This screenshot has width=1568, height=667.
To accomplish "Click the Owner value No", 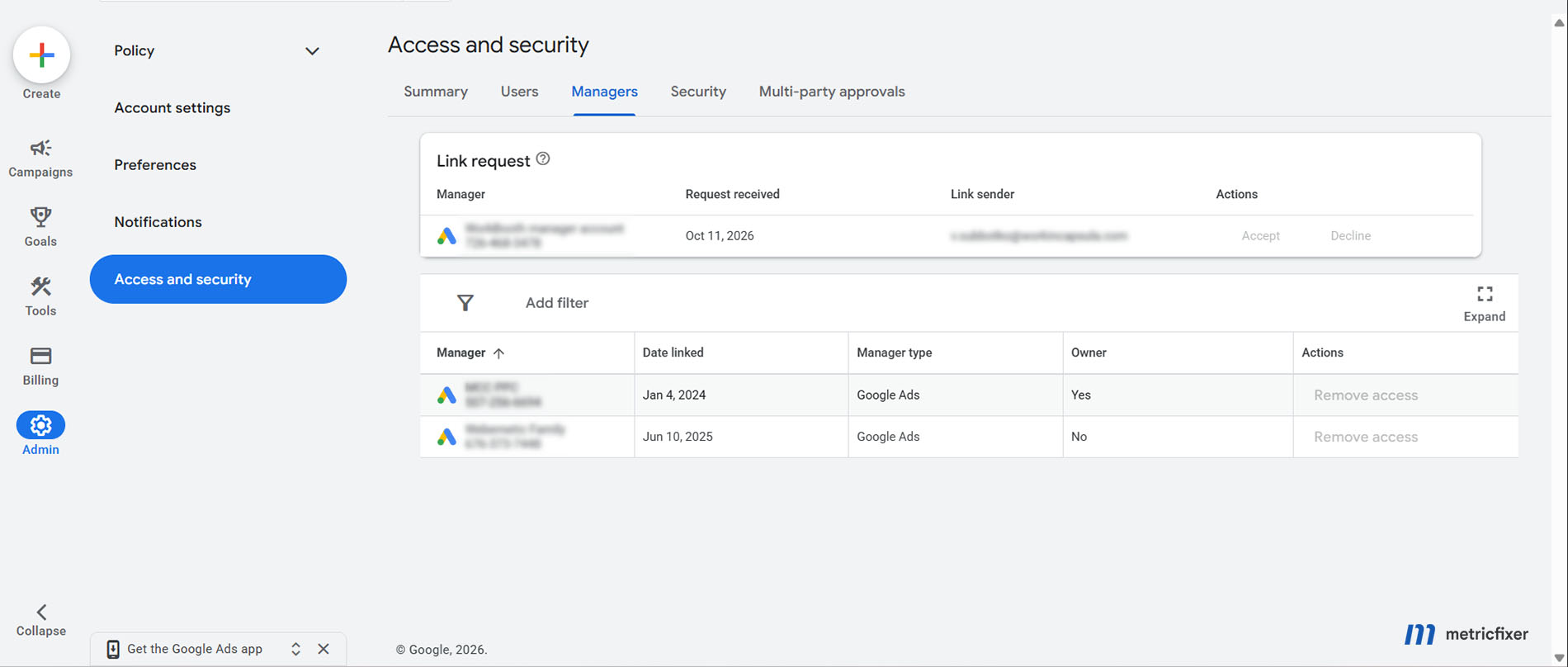I will click(1079, 437).
